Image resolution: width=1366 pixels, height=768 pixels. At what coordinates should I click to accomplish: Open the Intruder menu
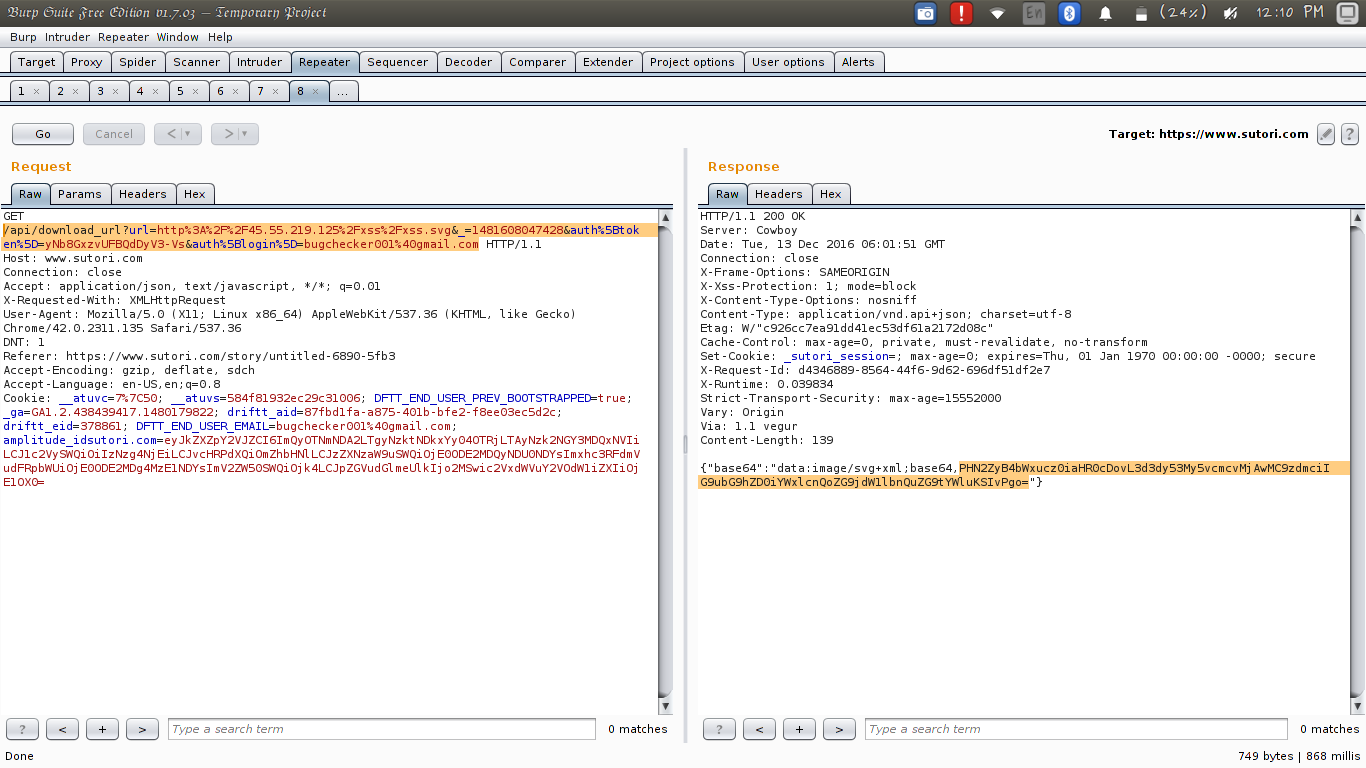(67, 37)
